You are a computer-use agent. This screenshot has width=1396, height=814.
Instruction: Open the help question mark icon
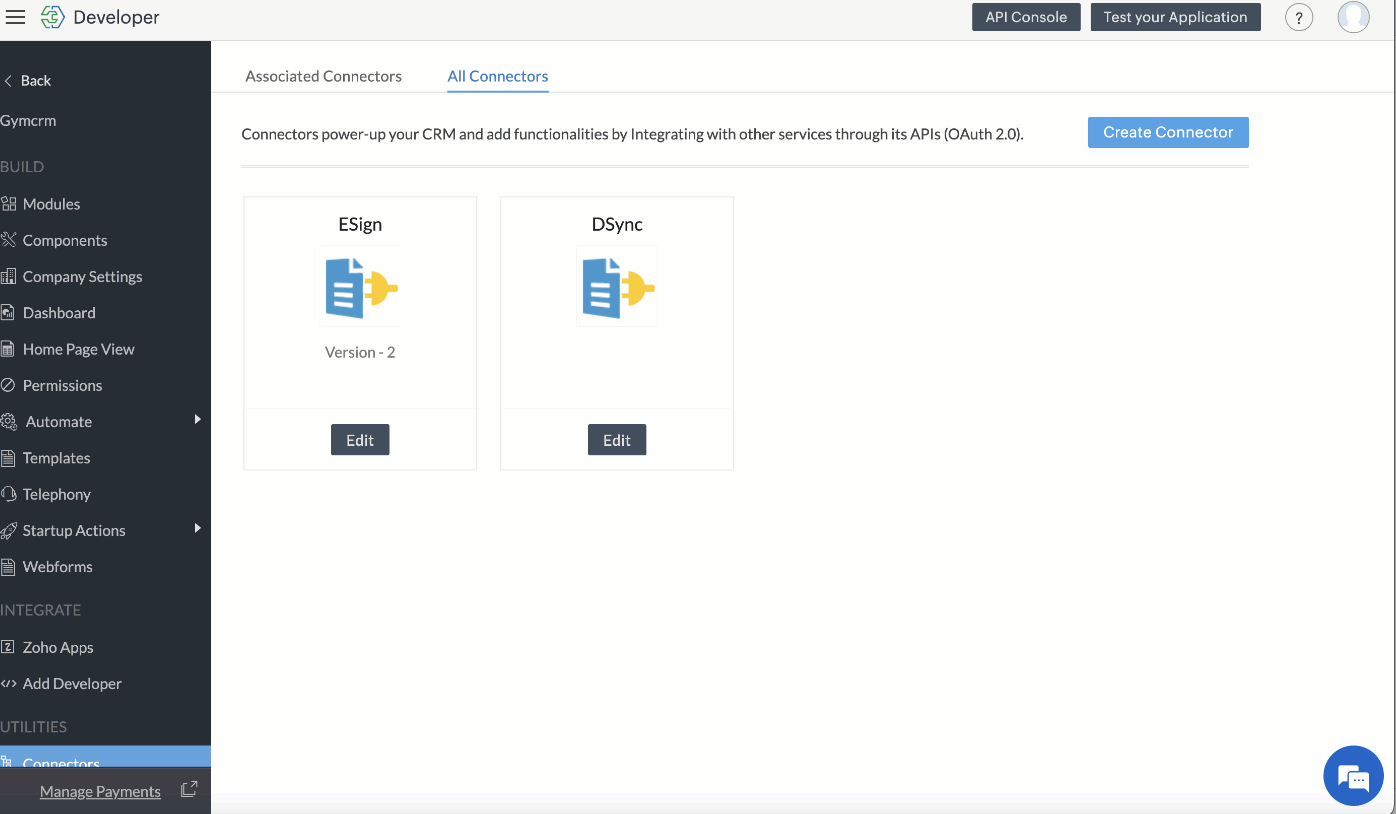point(1299,17)
